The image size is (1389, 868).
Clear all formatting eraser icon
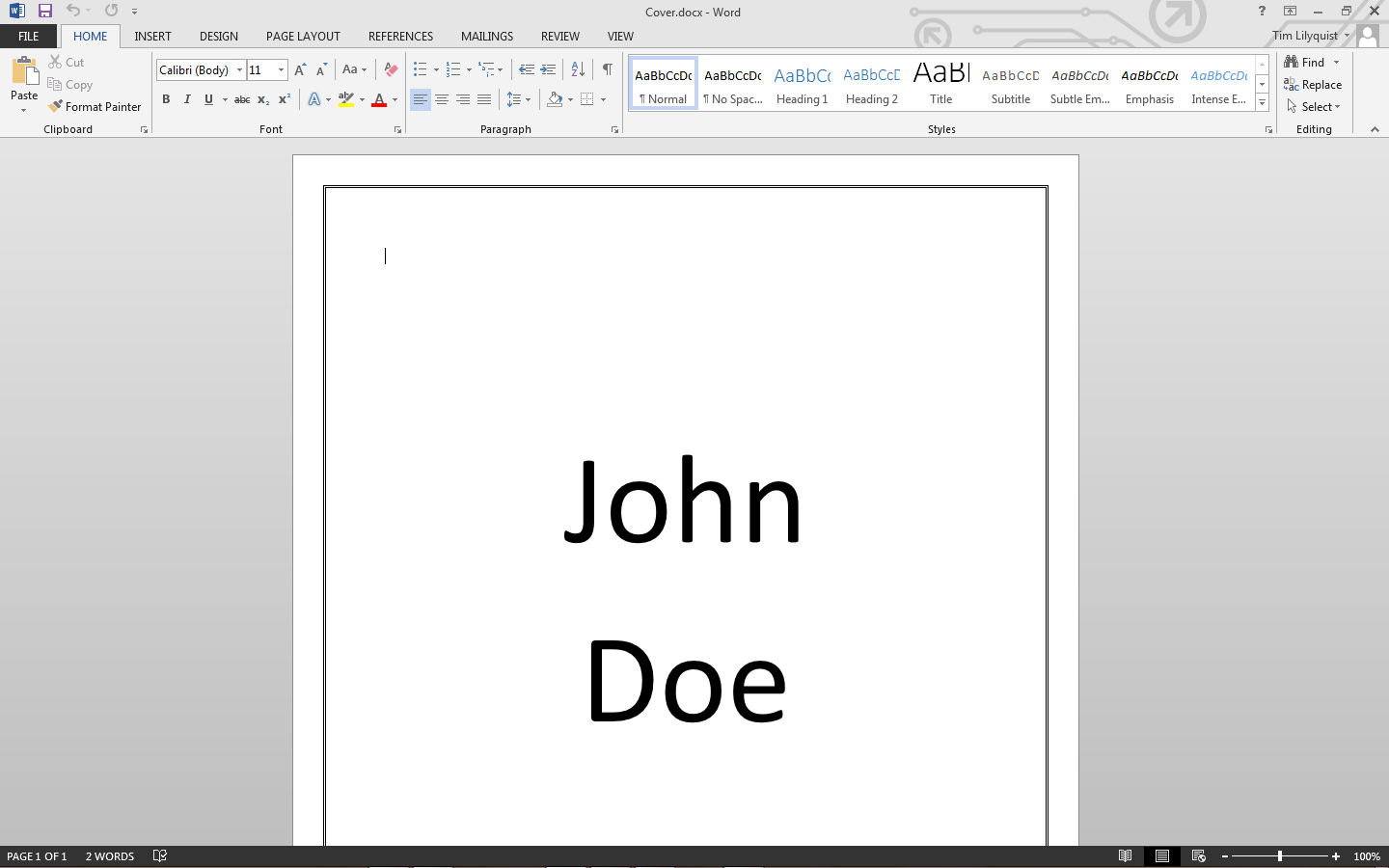[391, 69]
